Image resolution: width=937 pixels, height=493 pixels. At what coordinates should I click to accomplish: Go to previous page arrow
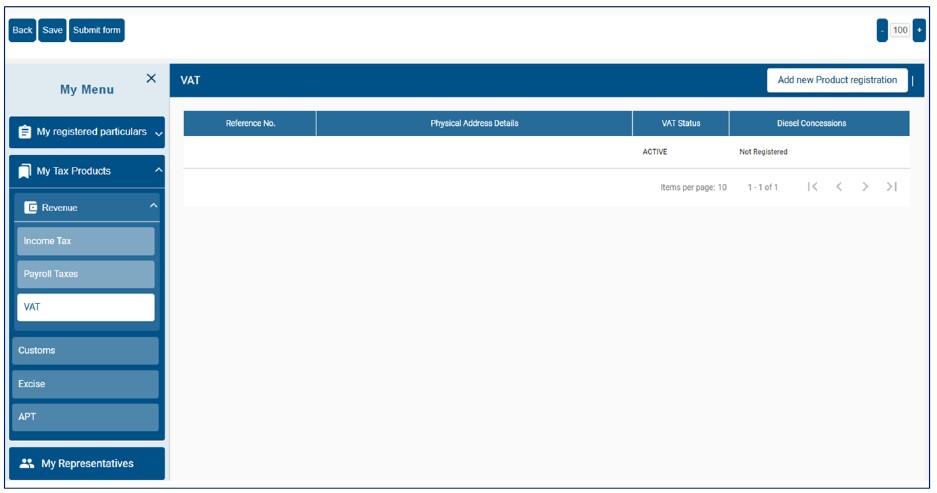click(839, 186)
